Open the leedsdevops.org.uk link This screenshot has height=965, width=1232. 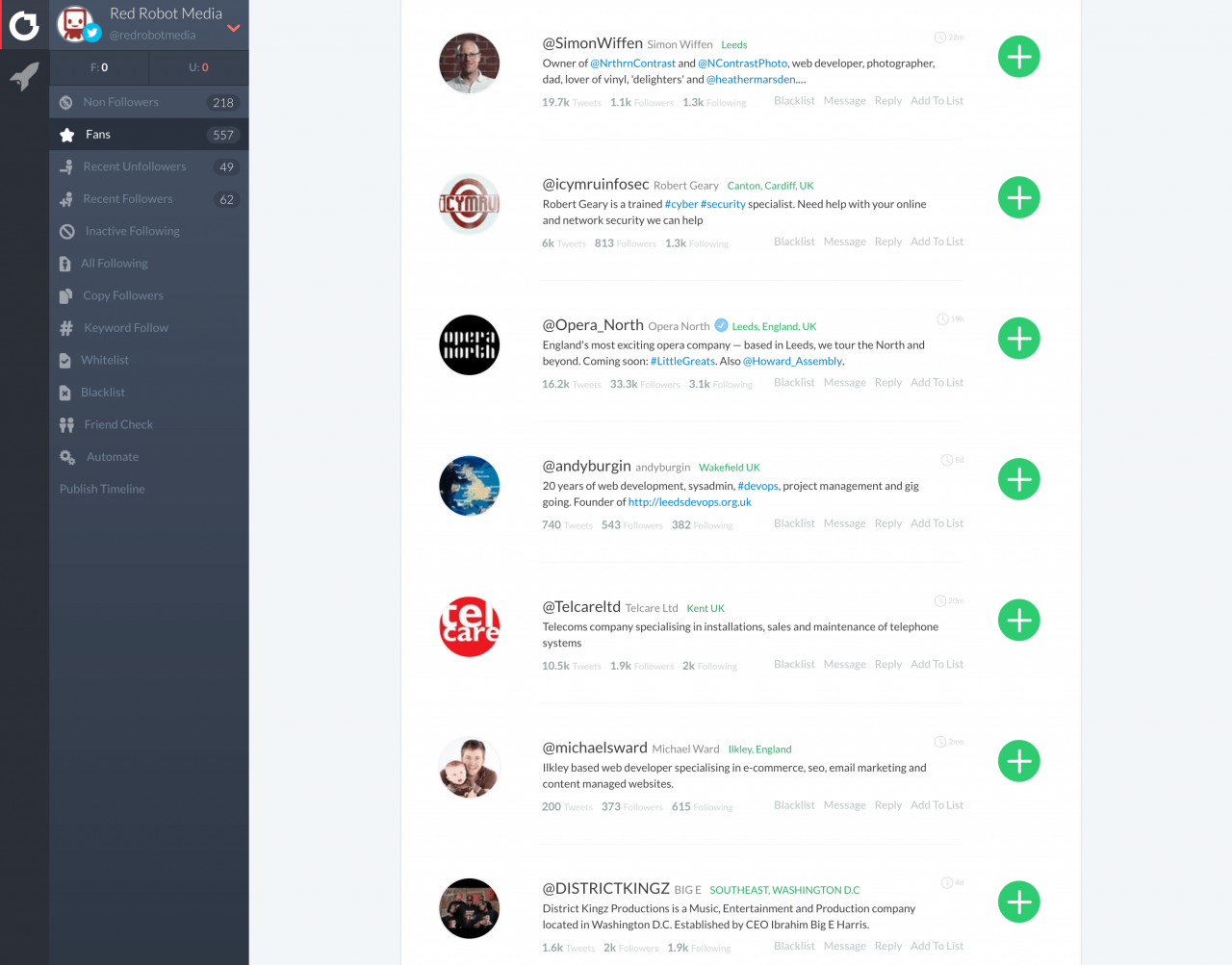pyautogui.click(x=690, y=502)
